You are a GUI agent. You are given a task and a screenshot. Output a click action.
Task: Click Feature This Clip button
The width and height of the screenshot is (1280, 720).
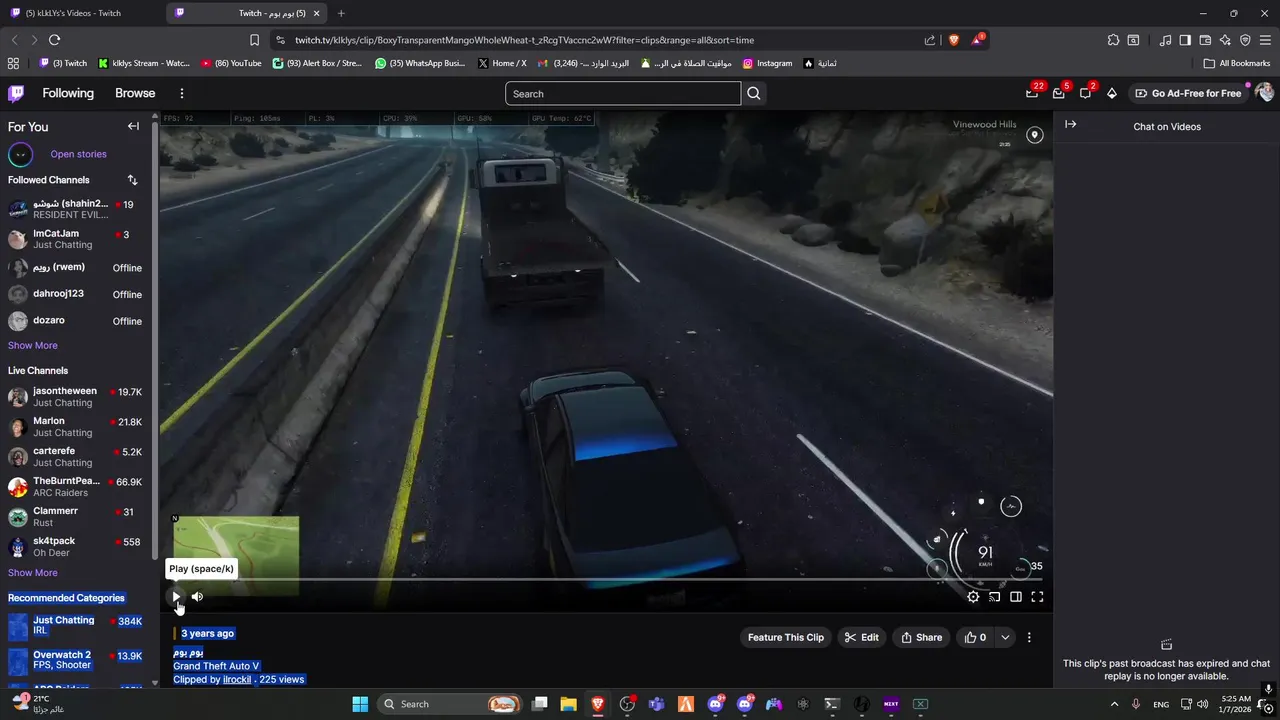[x=786, y=637]
